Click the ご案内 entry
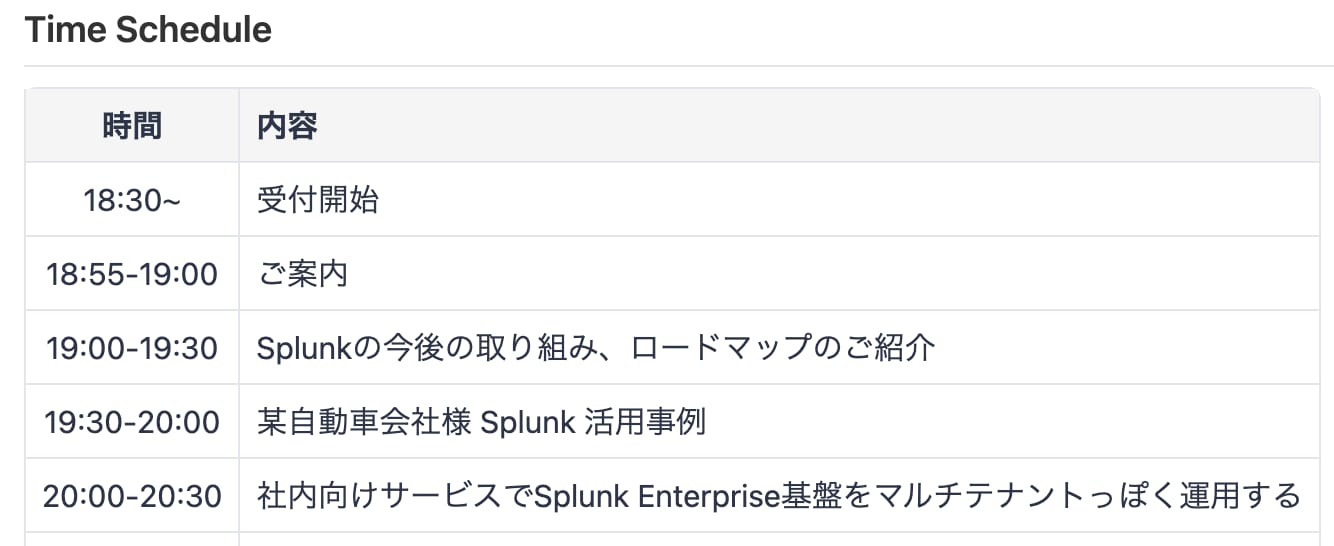This screenshot has width=1334, height=546. [x=302, y=274]
